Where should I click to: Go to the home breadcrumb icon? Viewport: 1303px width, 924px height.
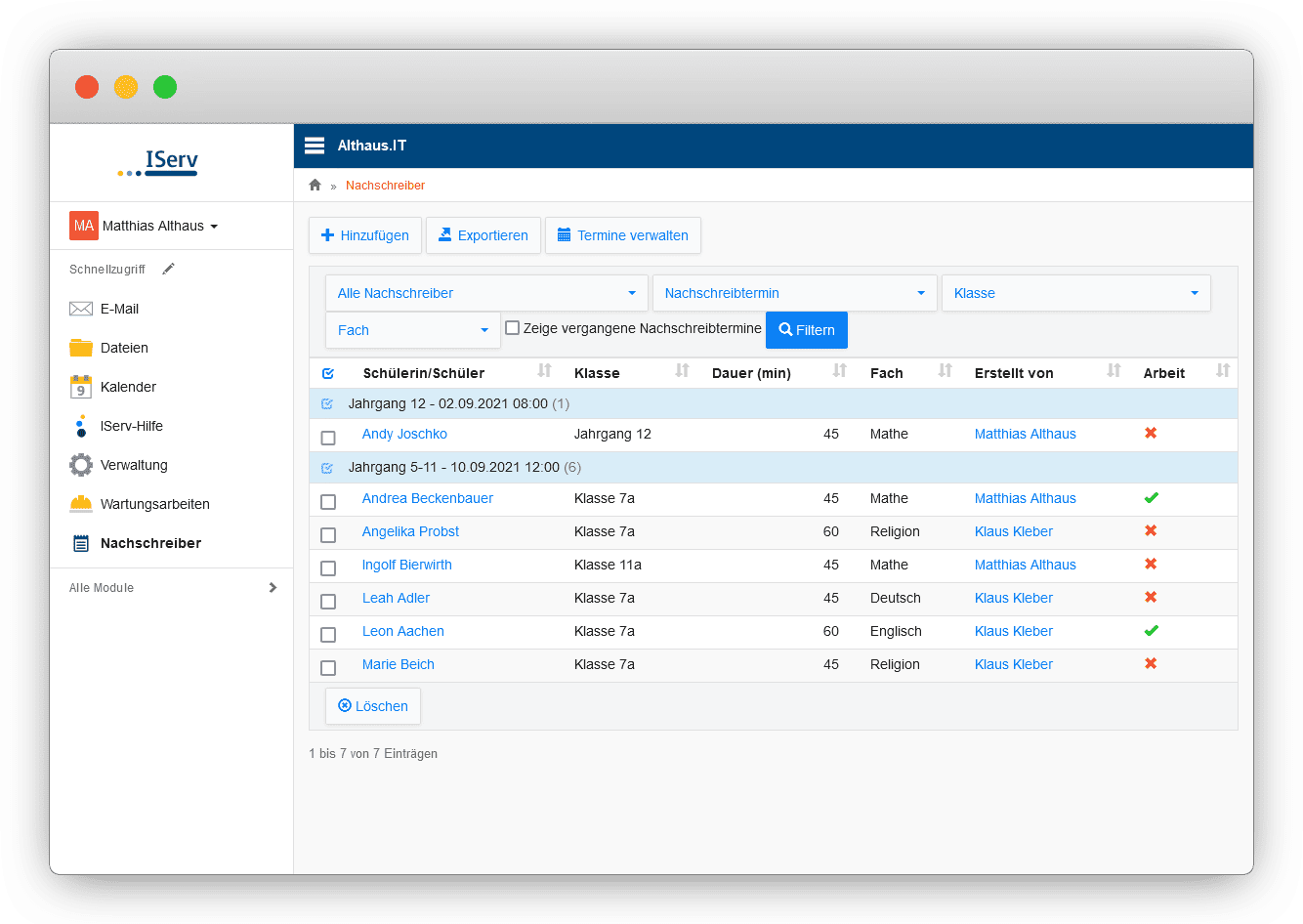click(315, 185)
